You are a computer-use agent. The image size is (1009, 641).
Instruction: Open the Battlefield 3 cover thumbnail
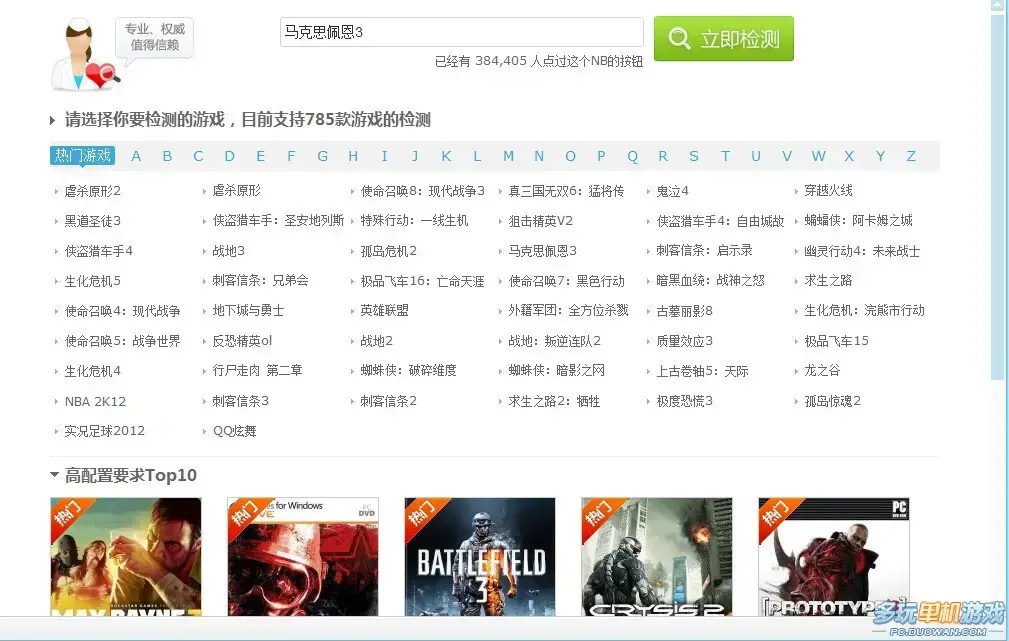coord(479,557)
